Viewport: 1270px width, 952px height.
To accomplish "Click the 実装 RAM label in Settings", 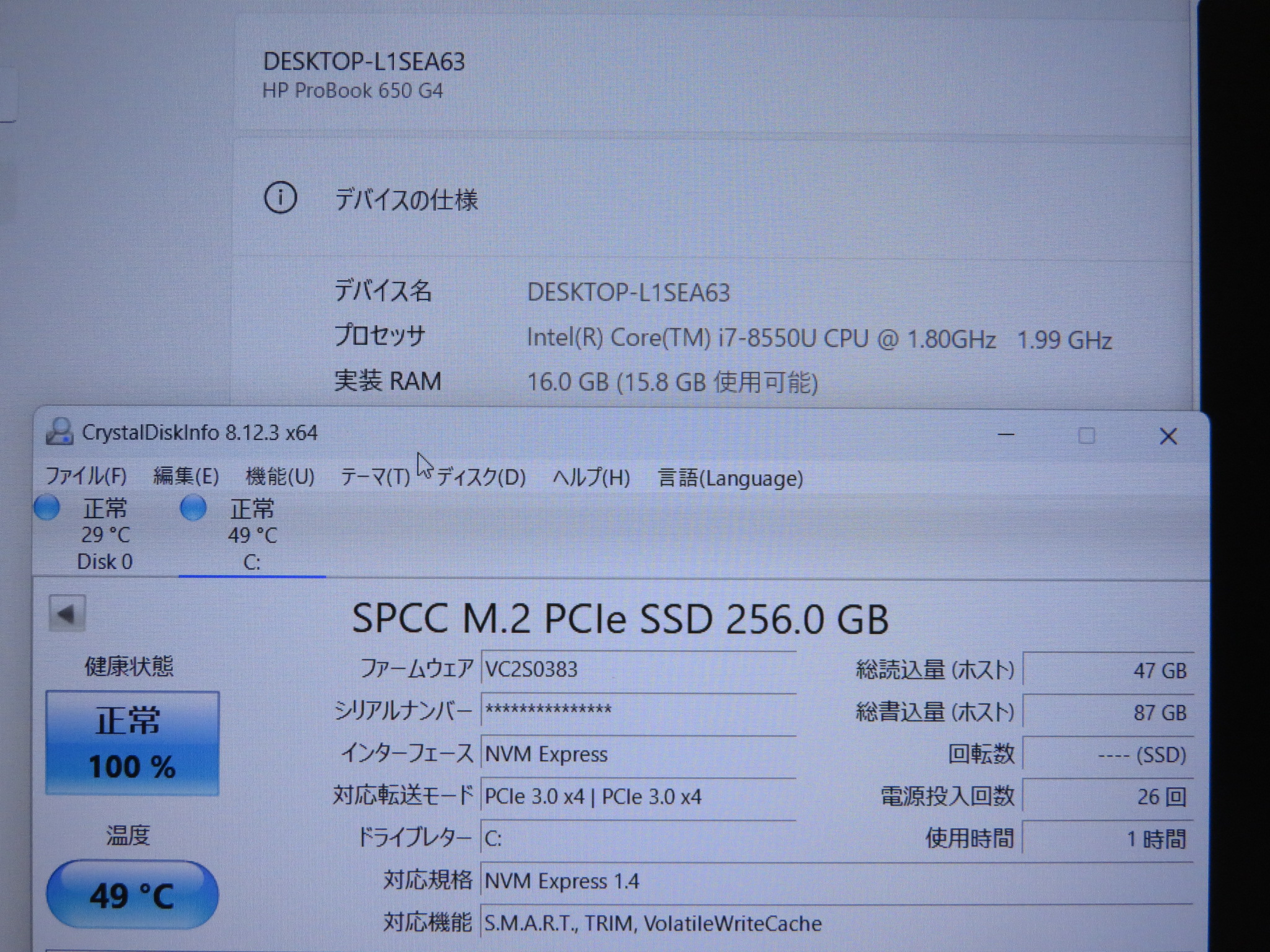I will pyautogui.click(x=388, y=381).
